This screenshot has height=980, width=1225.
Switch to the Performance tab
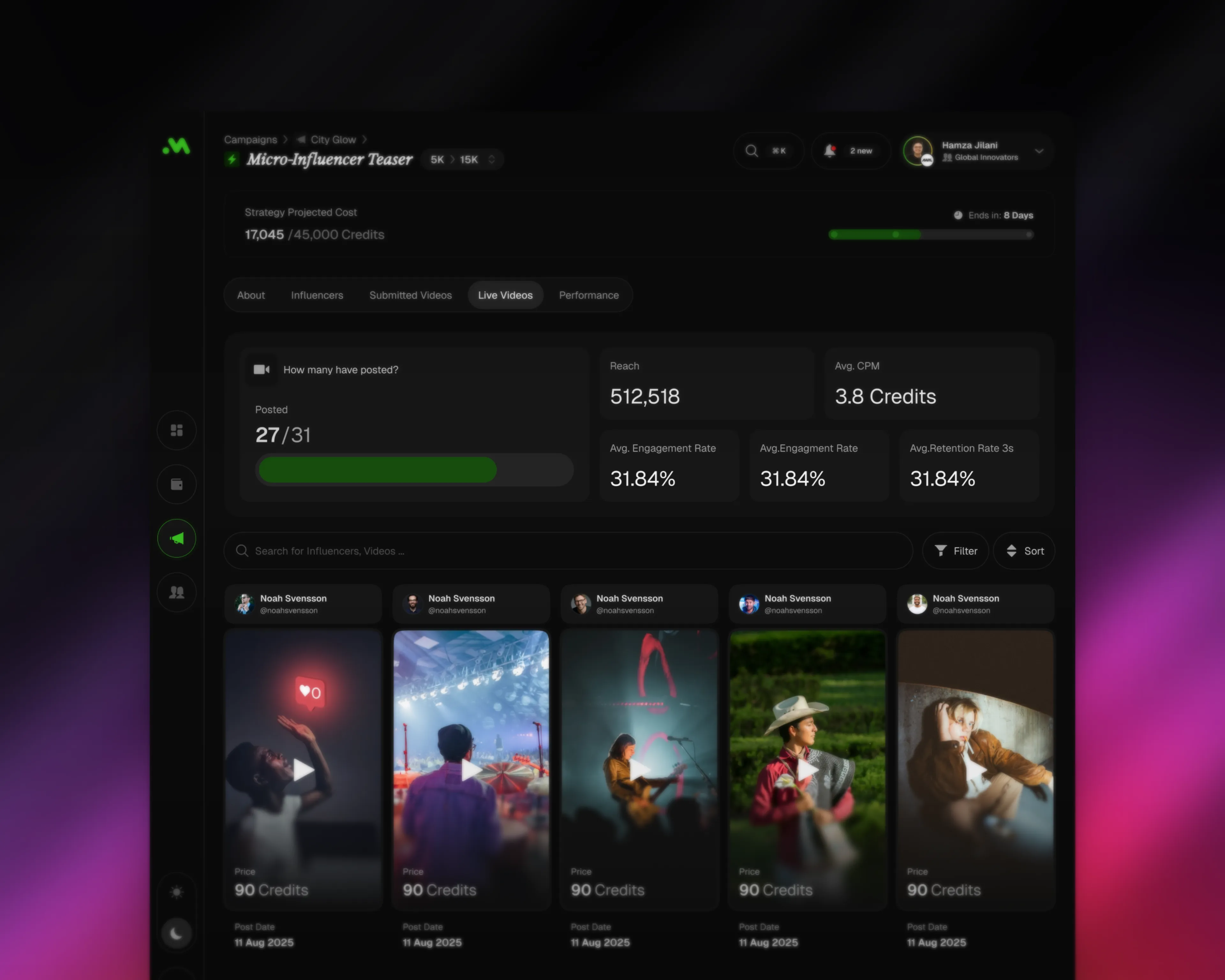tap(589, 295)
